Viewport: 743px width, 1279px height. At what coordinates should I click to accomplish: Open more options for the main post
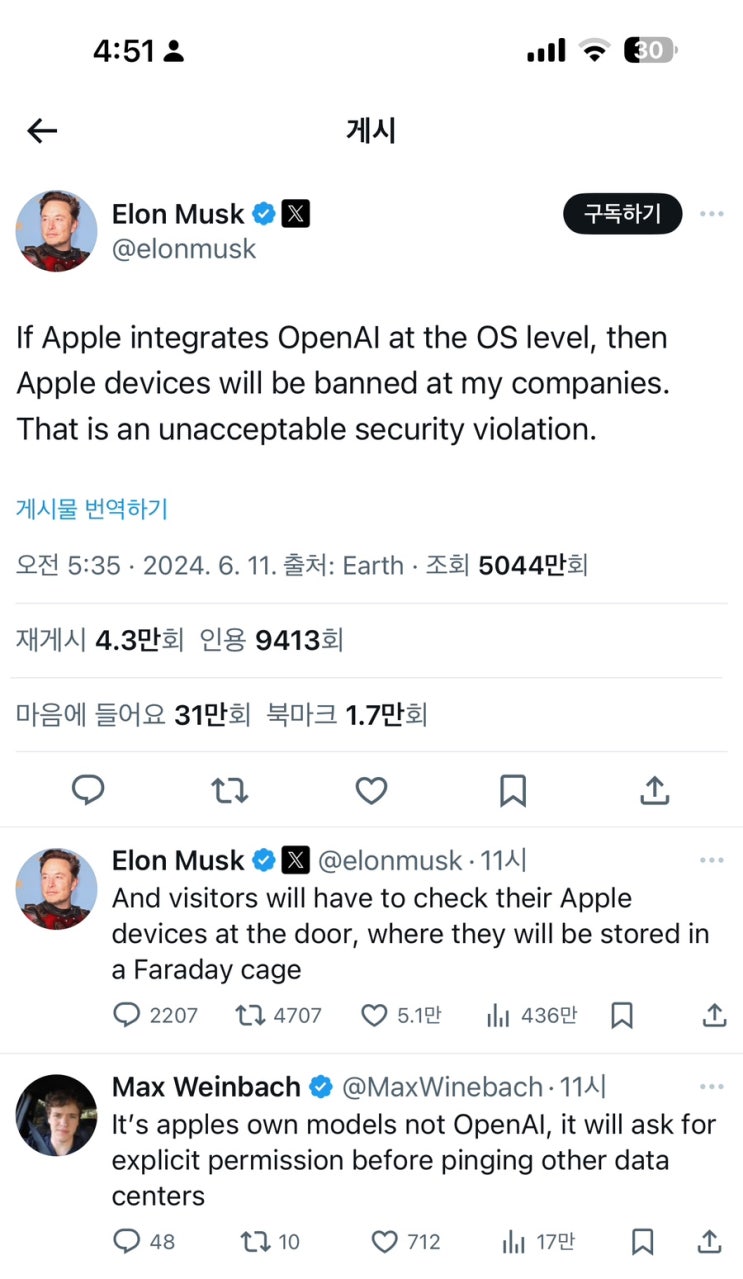(711, 214)
